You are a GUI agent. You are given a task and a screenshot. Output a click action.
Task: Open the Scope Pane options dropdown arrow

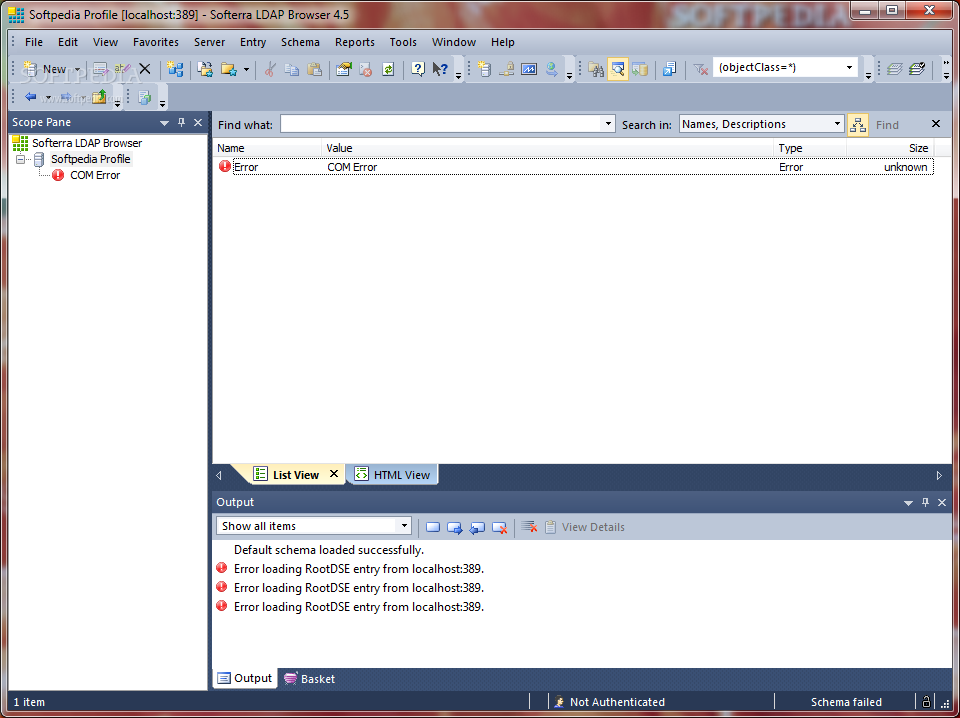[x=164, y=123]
